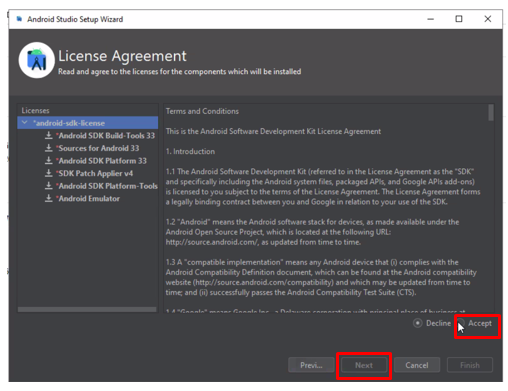Click the Android Studio title bar icon
This screenshot has width=508, height=391.
[x=19, y=19]
